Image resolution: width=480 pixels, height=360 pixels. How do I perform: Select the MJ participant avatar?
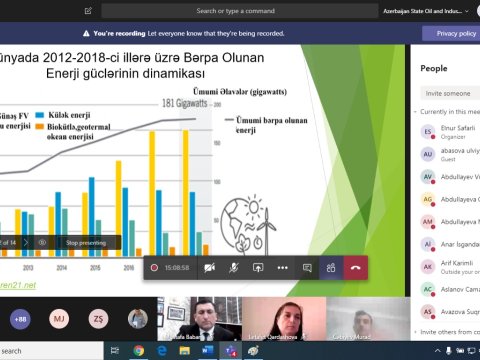[x=59, y=319]
